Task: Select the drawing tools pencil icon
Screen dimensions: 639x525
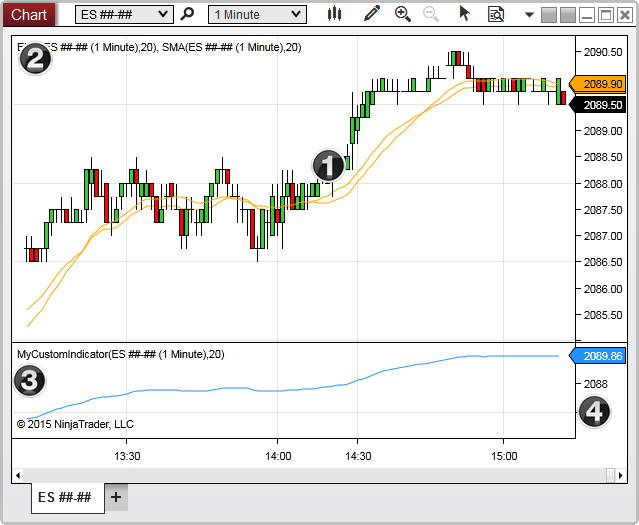Action: (x=372, y=14)
